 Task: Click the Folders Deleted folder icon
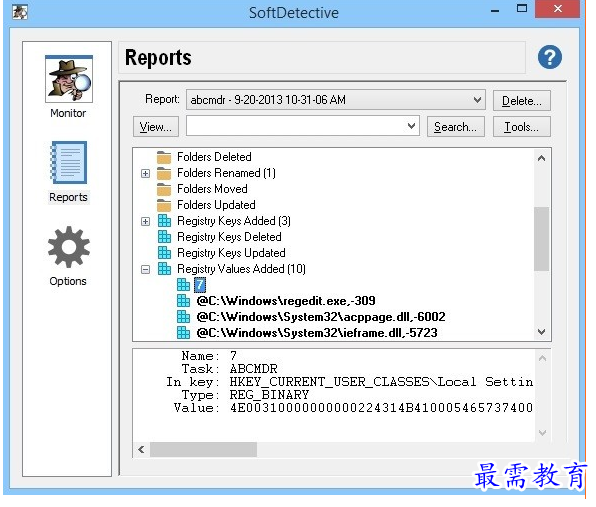click(x=164, y=157)
